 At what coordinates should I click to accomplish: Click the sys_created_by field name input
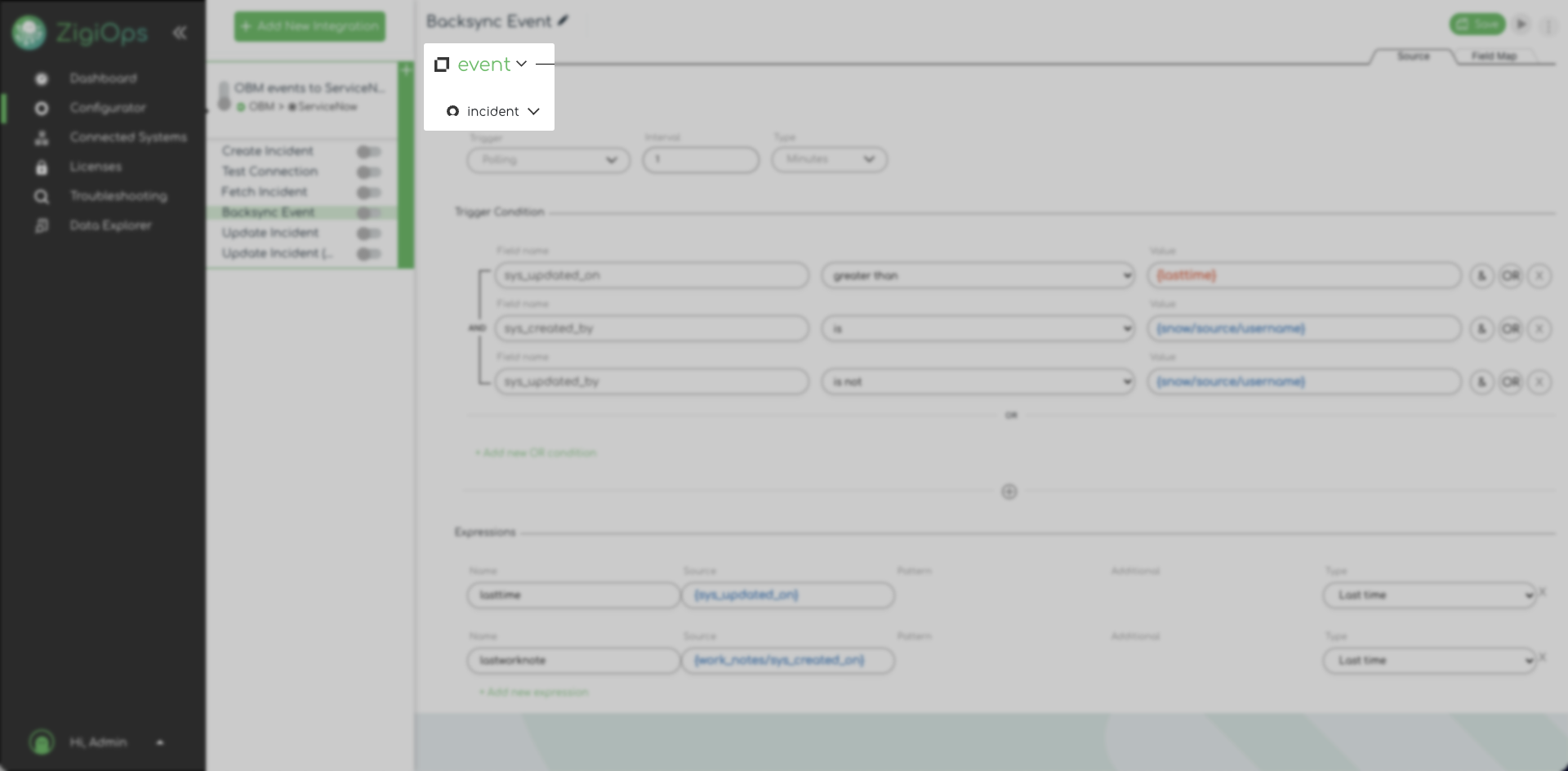coord(652,328)
